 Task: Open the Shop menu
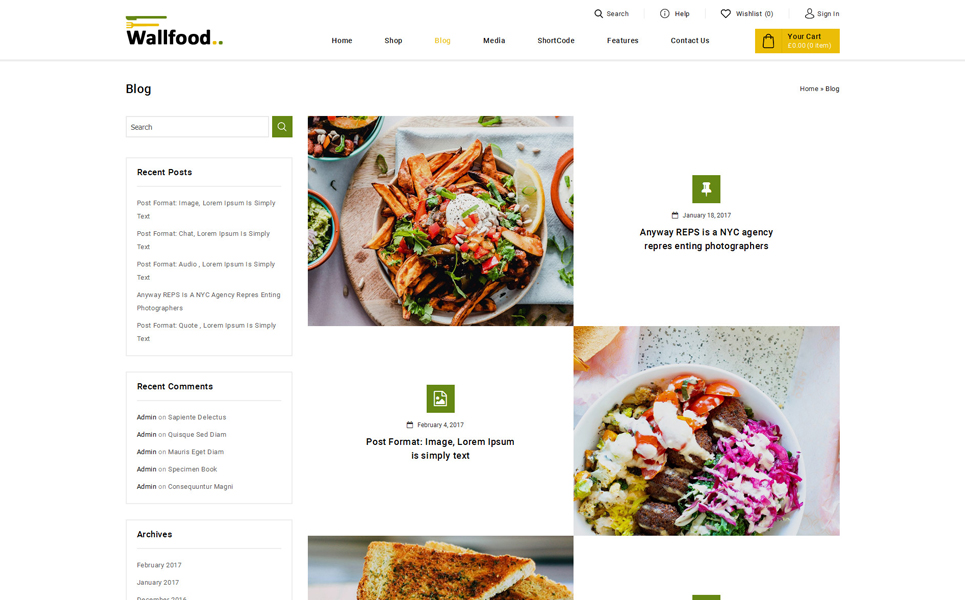point(393,41)
